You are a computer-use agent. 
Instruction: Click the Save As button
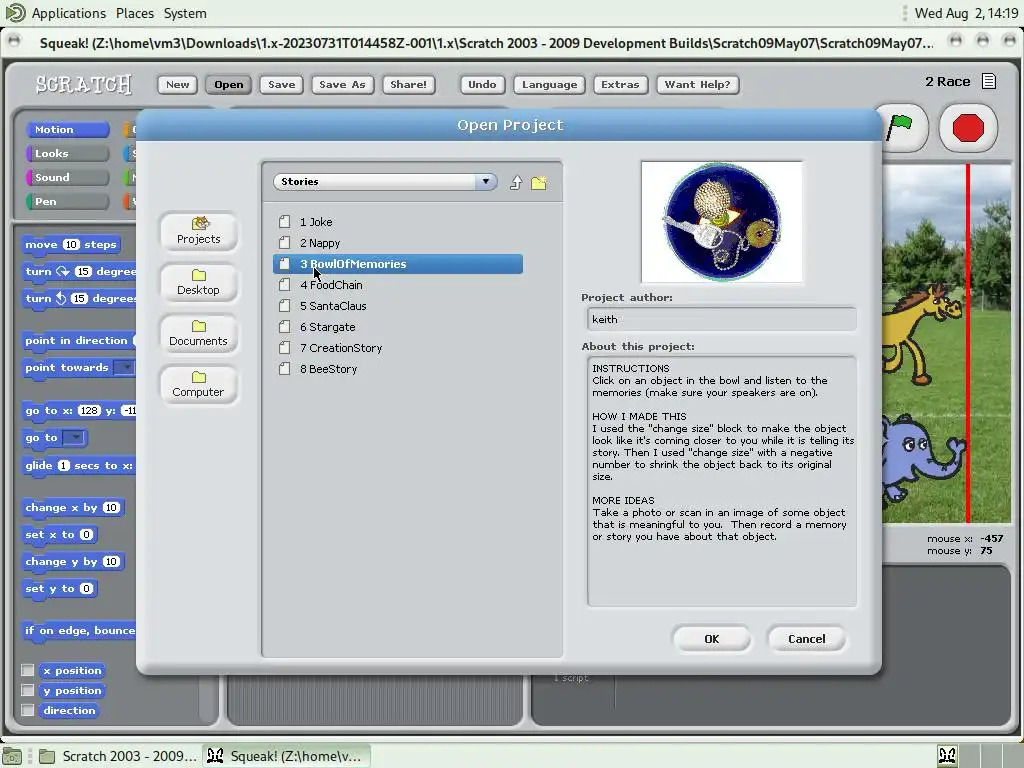342,84
